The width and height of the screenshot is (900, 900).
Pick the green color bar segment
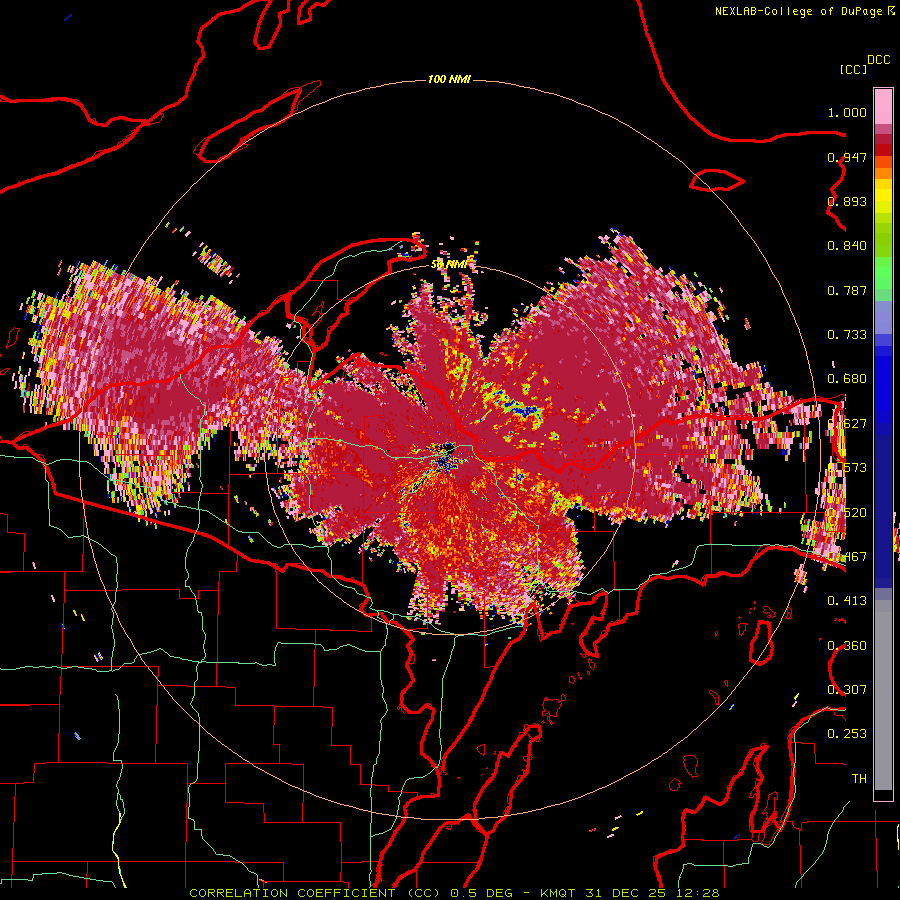click(x=883, y=273)
